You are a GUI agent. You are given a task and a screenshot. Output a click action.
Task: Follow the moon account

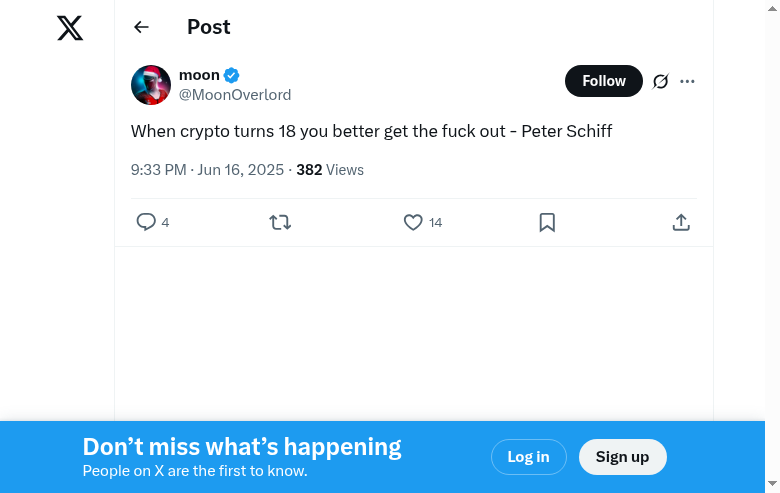point(604,81)
